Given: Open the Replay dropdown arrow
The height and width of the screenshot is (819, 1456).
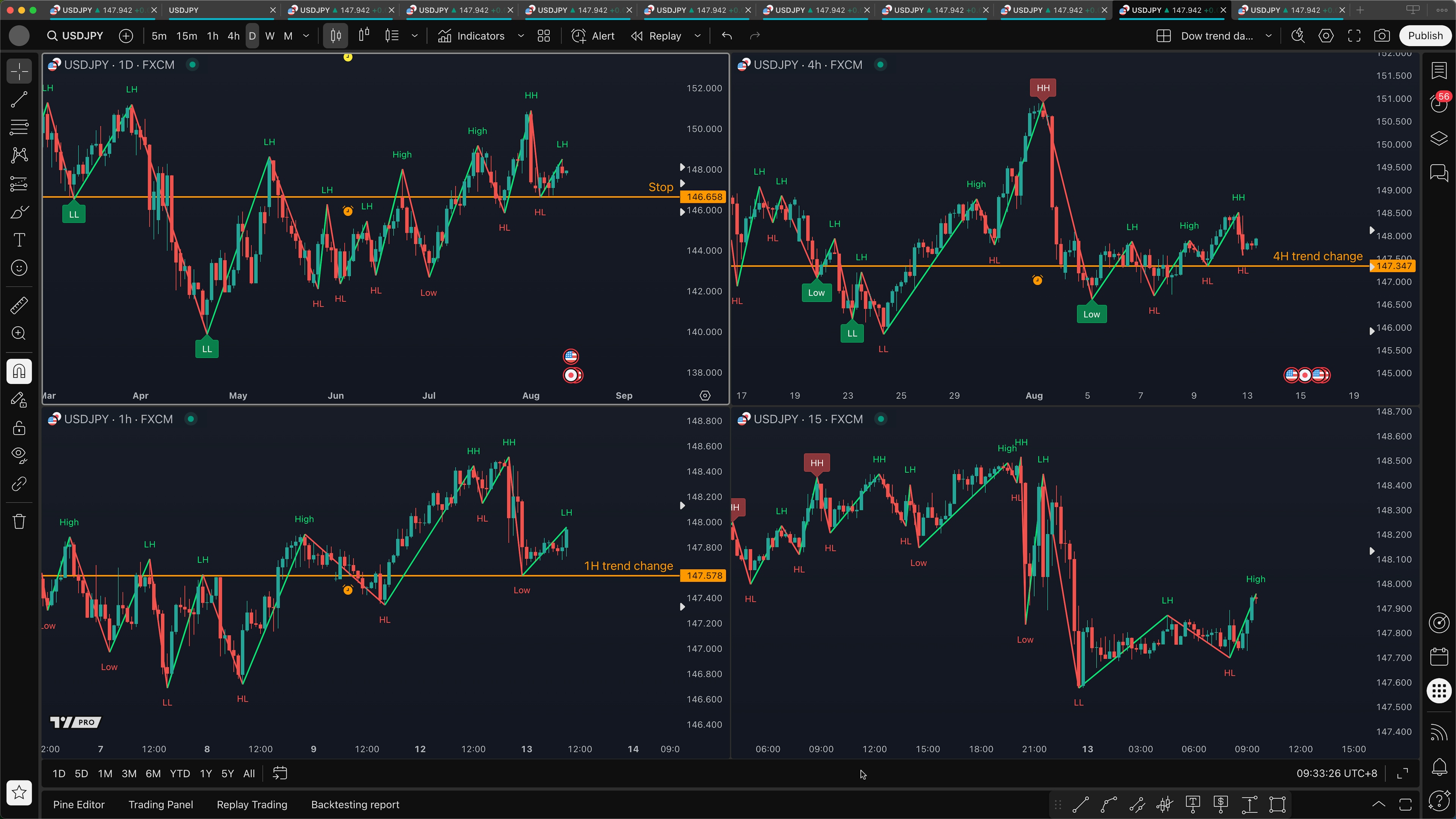Looking at the screenshot, I should (x=698, y=36).
